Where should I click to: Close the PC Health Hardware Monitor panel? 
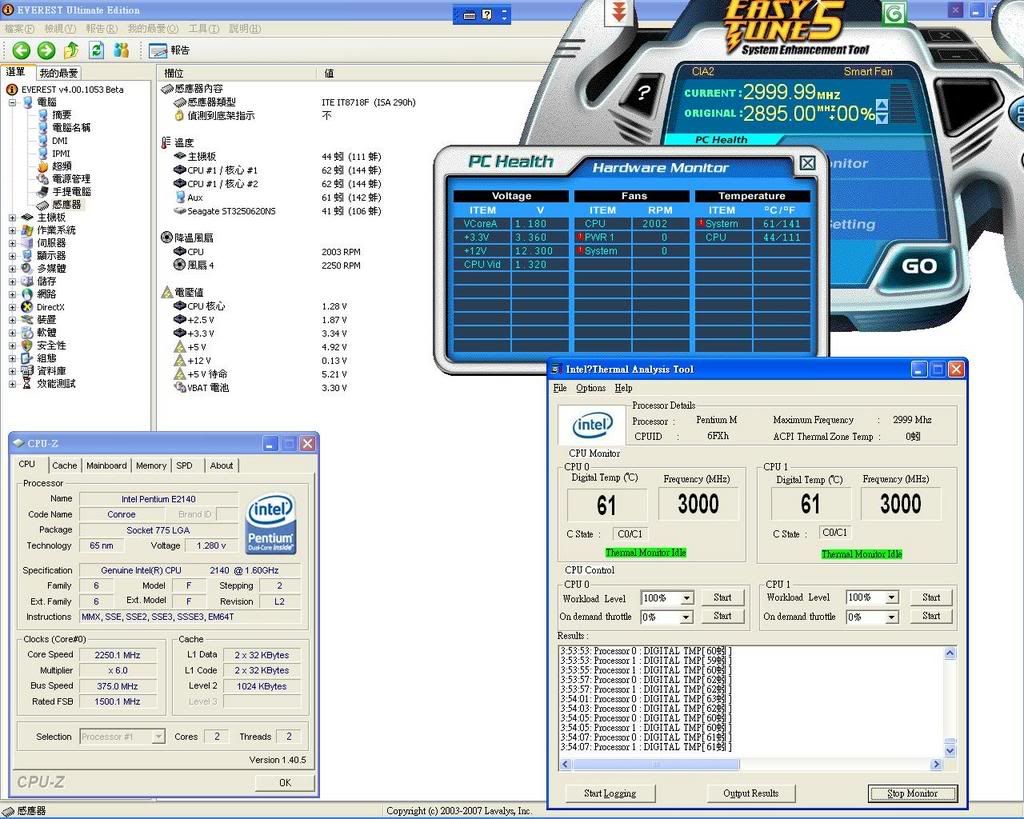click(807, 163)
